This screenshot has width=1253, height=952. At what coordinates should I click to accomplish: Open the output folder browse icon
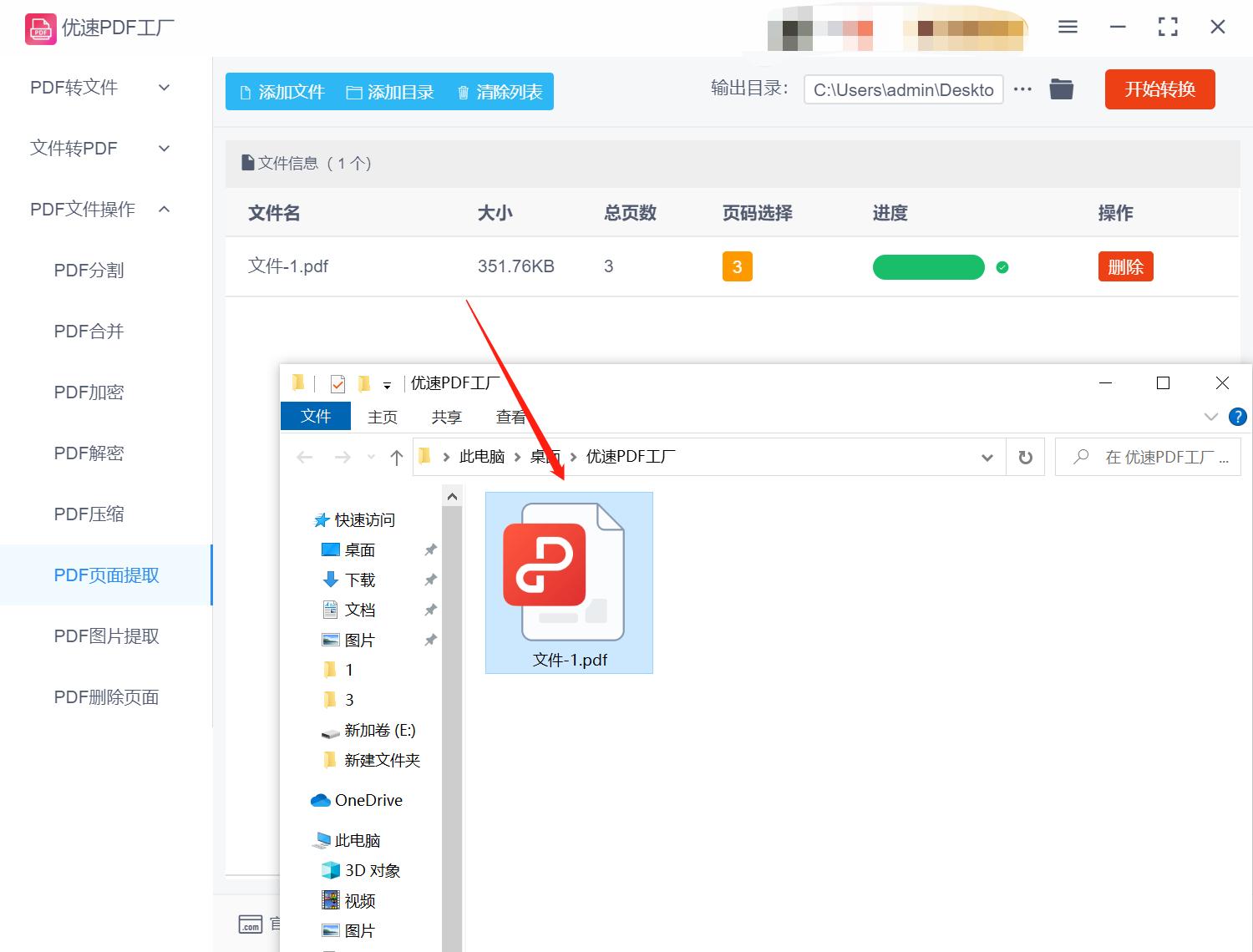tap(1061, 89)
